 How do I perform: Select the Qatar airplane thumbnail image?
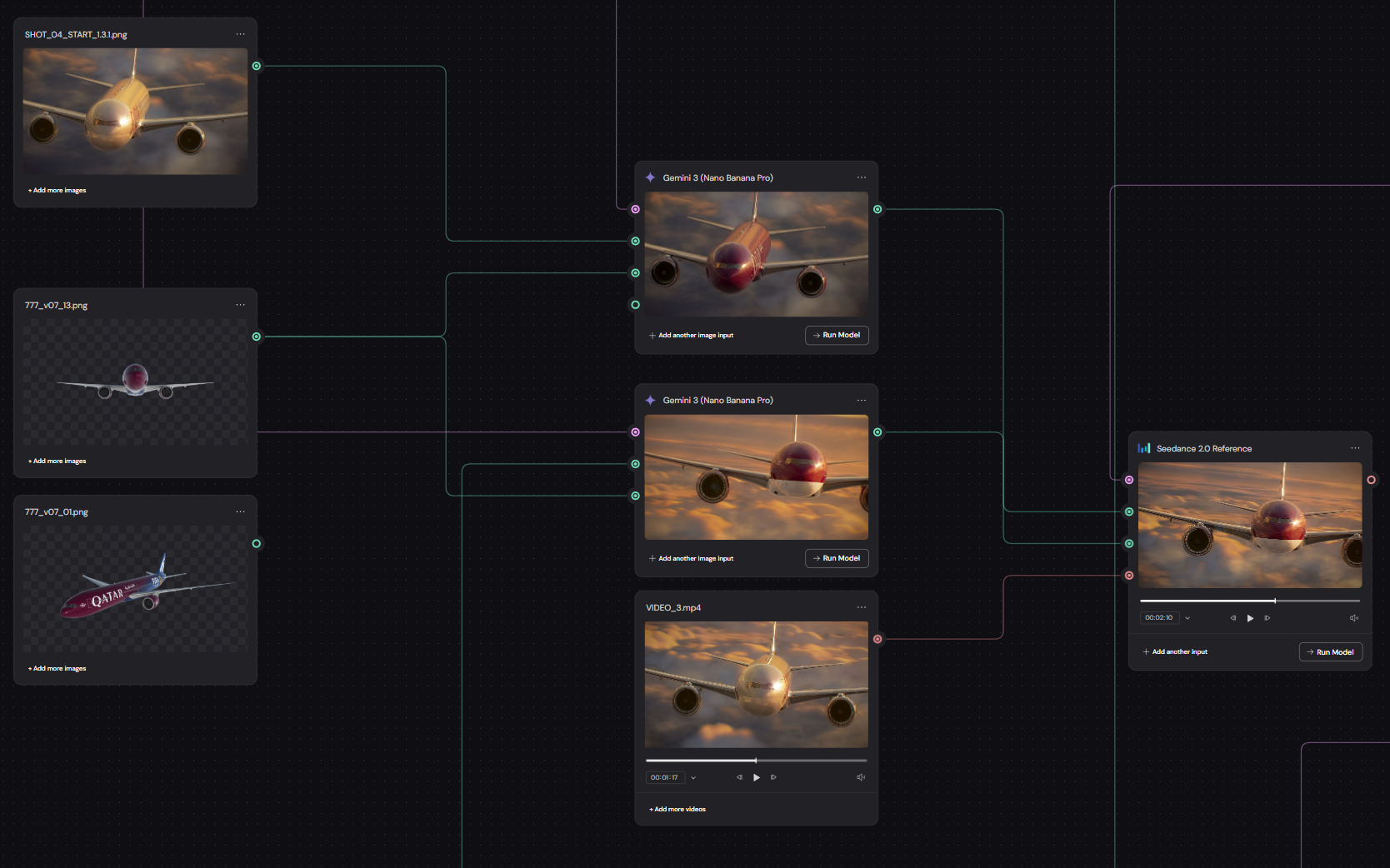(135, 588)
